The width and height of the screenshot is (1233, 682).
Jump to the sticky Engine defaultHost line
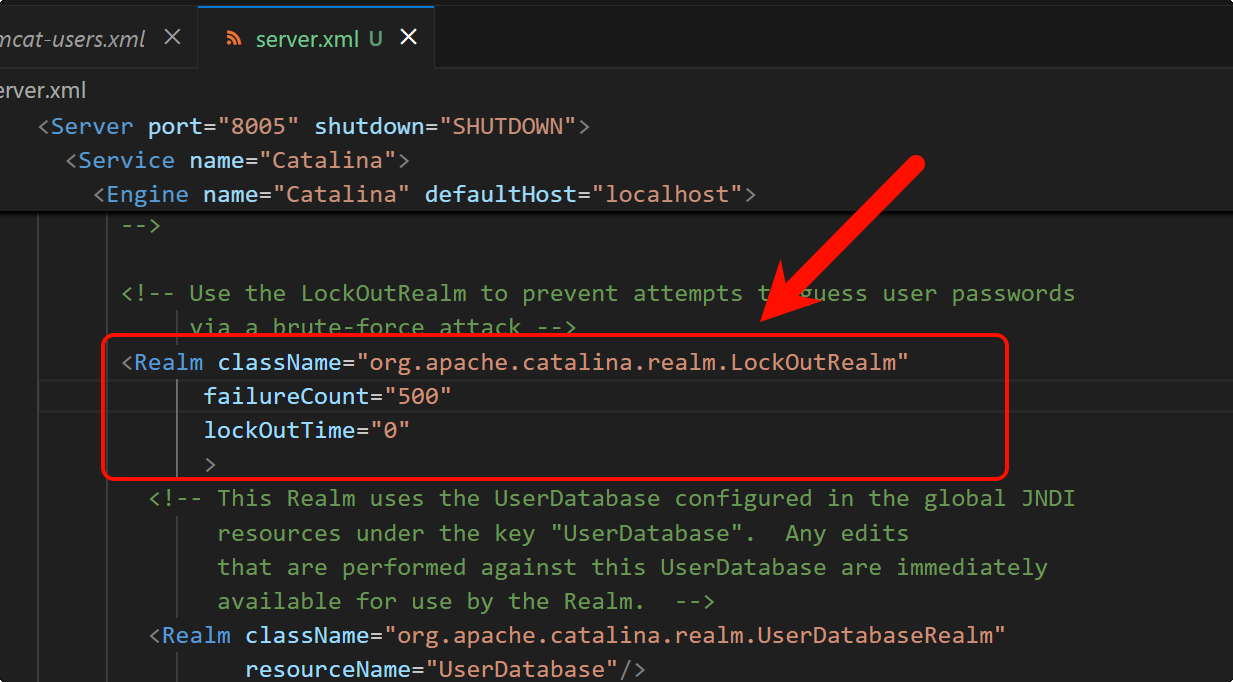click(x=424, y=194)
